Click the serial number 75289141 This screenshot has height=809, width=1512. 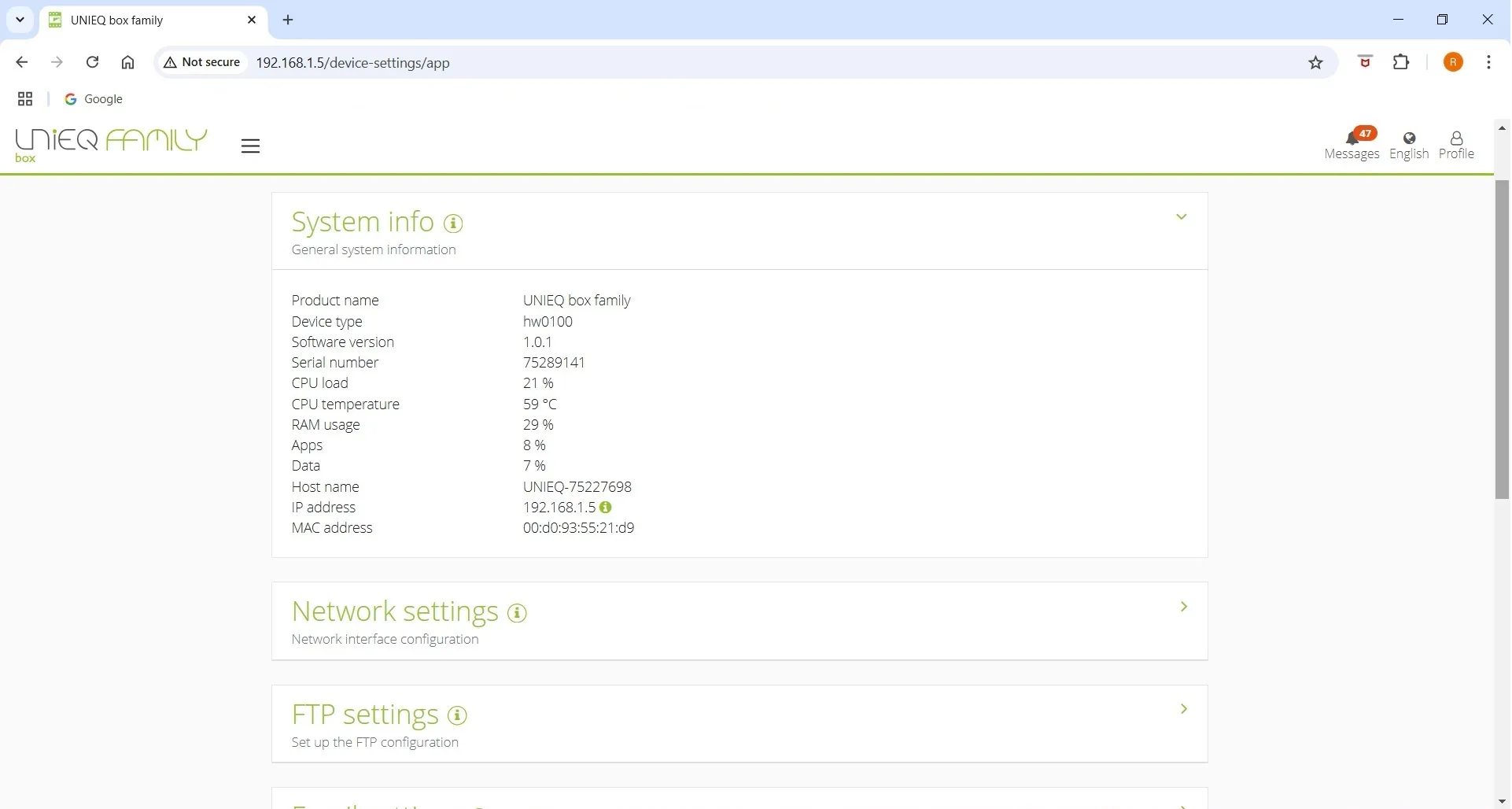555,364
